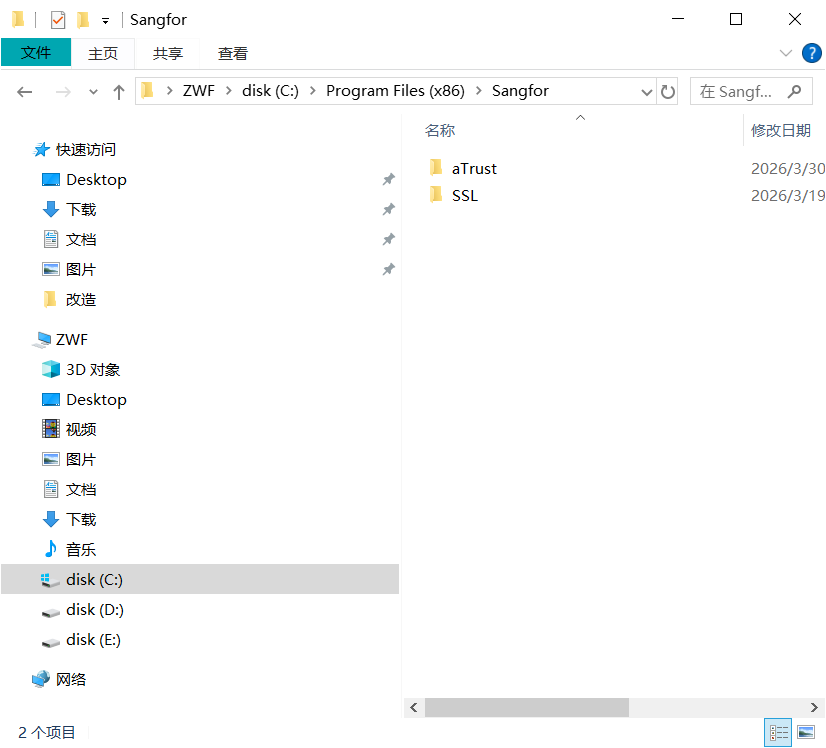Click the New Folder icon in quick access toolbar
This screenshot has width=826, height=748.
pos(83,20)
